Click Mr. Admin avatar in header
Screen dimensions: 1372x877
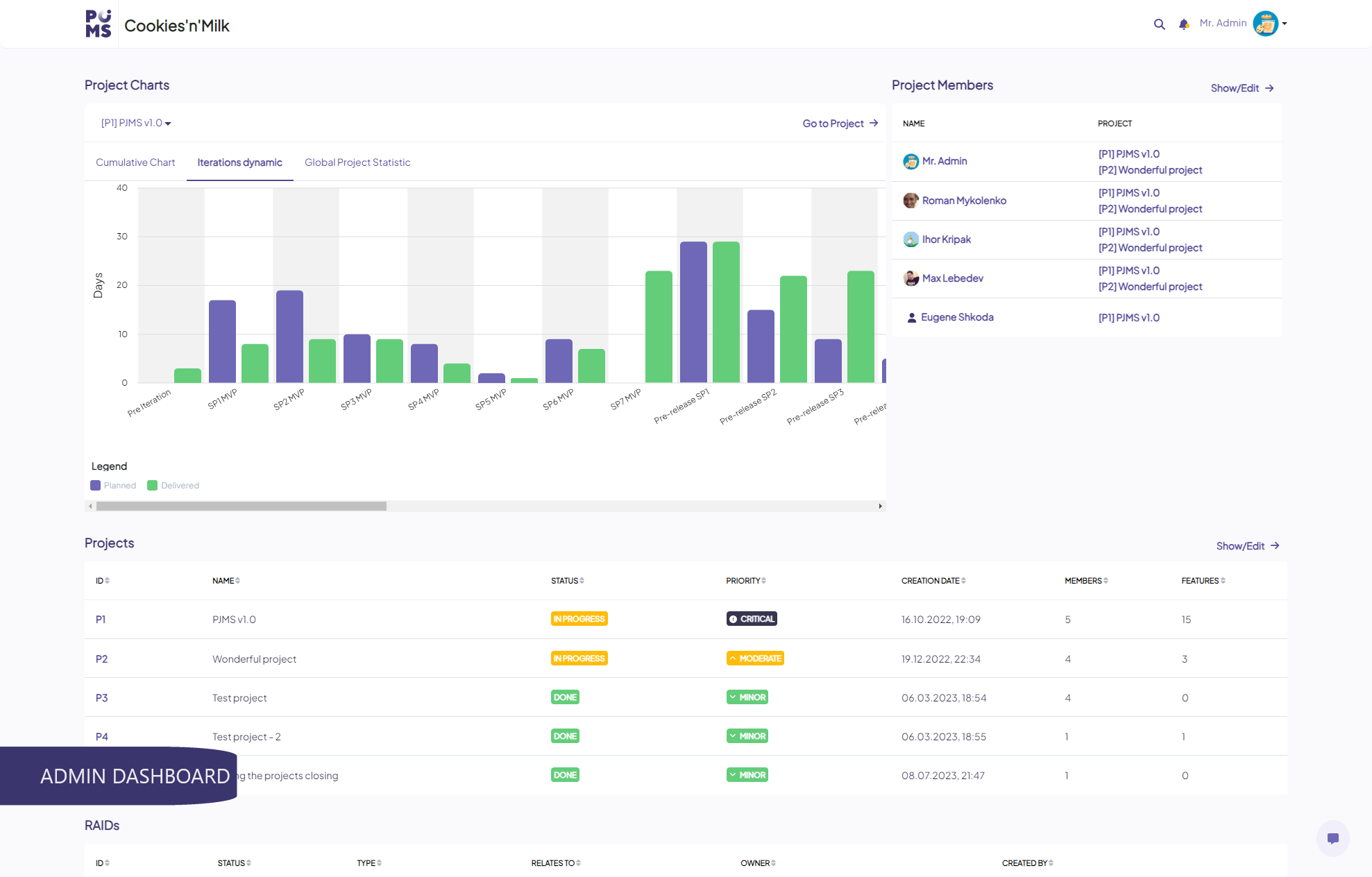click(1265, 24)
